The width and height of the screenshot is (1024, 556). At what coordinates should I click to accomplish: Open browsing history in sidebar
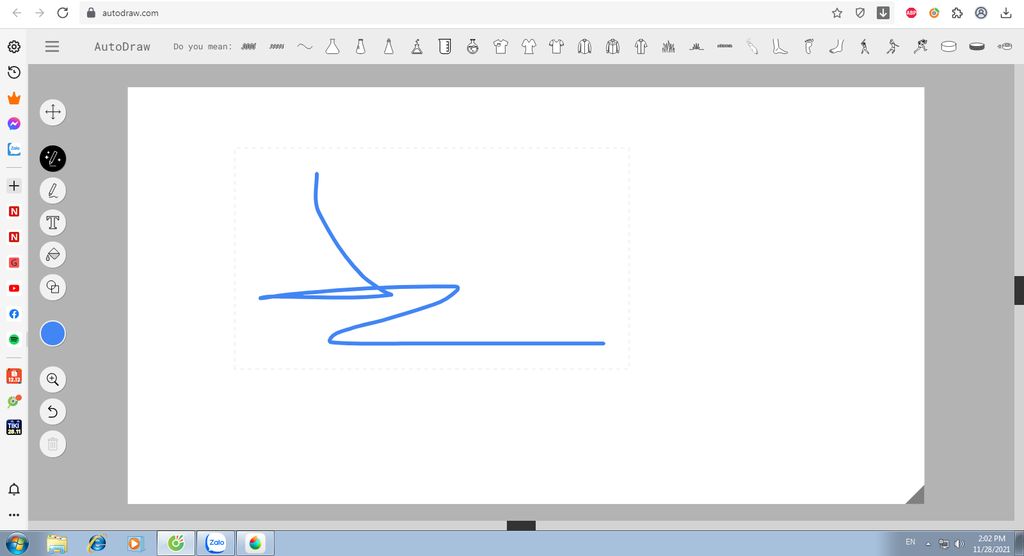point(14,72)
